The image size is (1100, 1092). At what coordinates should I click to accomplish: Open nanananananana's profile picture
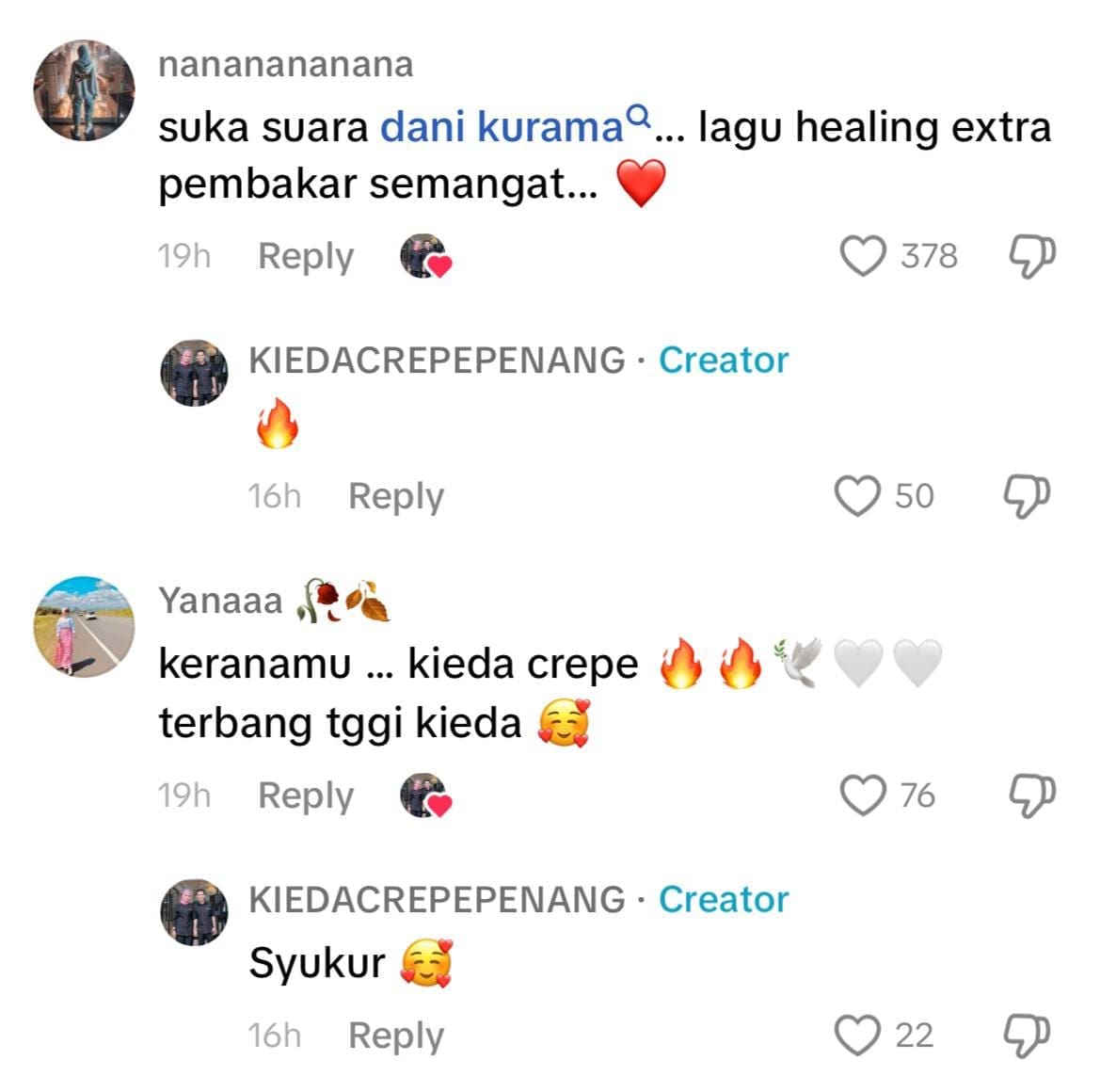click(84, 89)
